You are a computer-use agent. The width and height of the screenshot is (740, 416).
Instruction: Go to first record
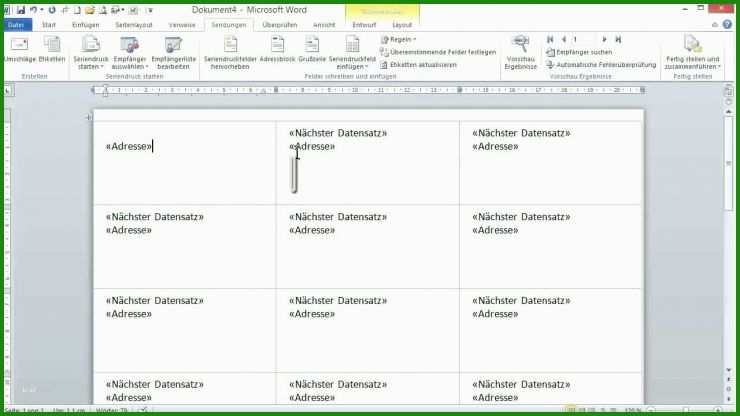[550, 40]
